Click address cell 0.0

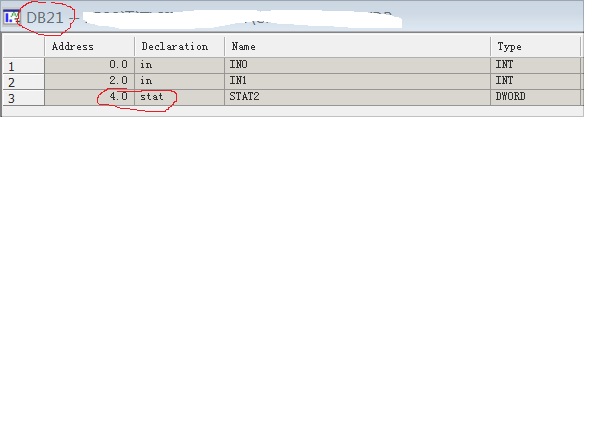pyautogui.click(x=89, y=65)
